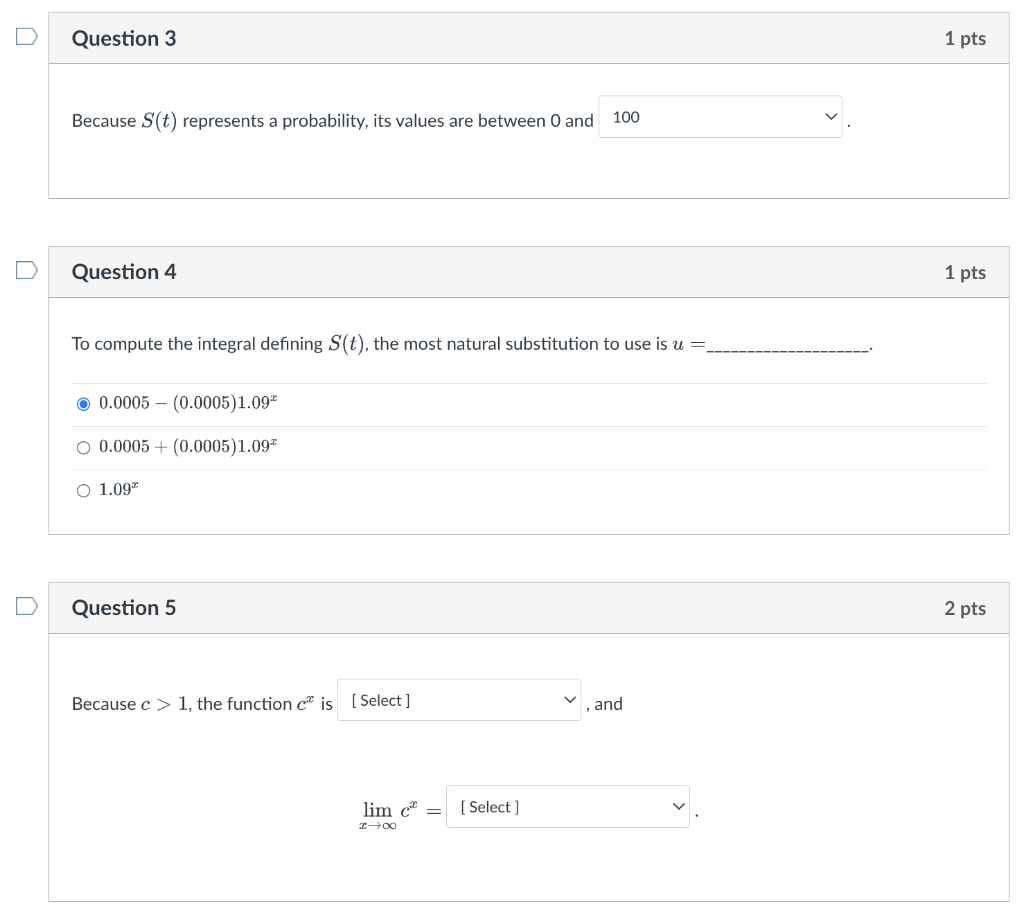The width and height of the screenshot is (1024, 917).
Task: Click the Question 4 heading
Action: (124, 272)
